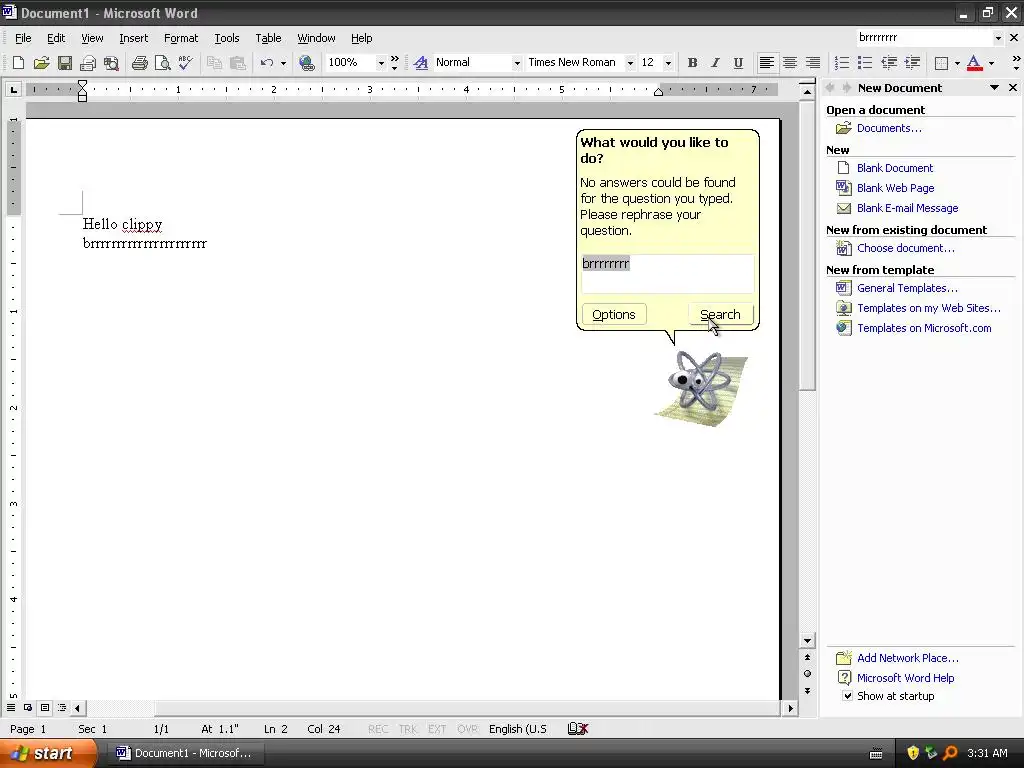
Task: Click the Select Browse Object button
Action: click(807, 674)
